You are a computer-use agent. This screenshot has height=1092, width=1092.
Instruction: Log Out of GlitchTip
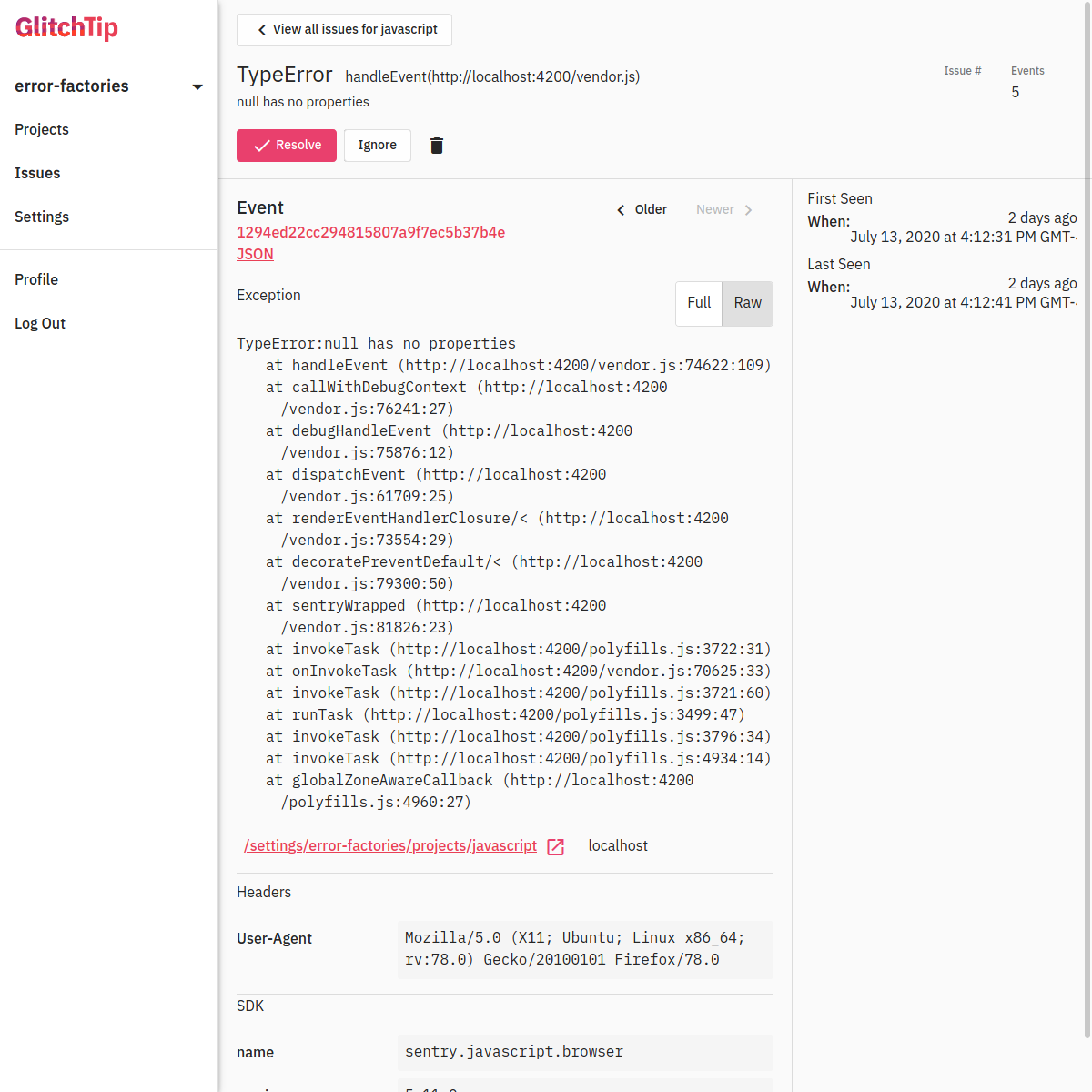coord(40,323)
